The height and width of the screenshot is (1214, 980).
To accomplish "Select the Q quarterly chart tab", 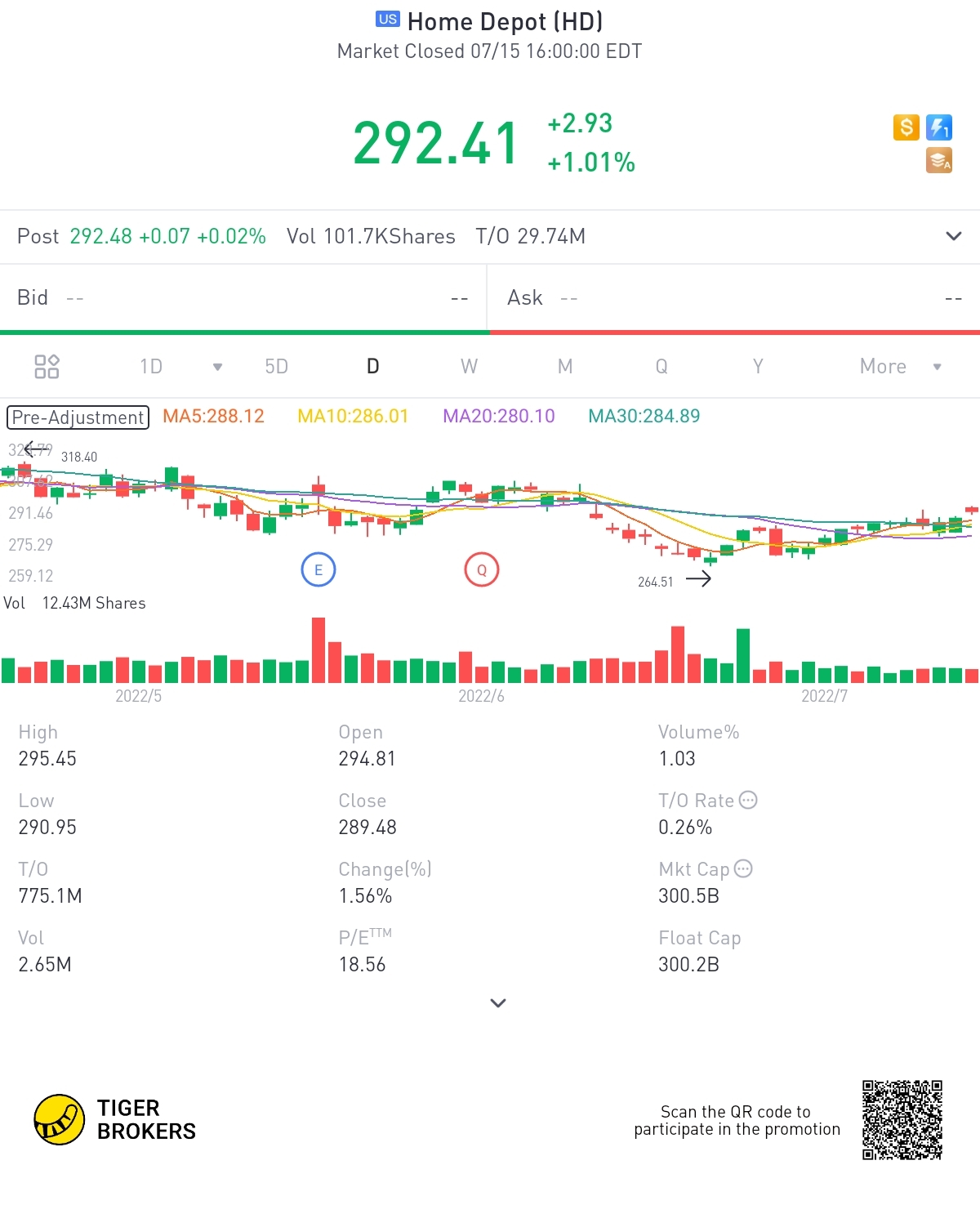I will [661, 366].
